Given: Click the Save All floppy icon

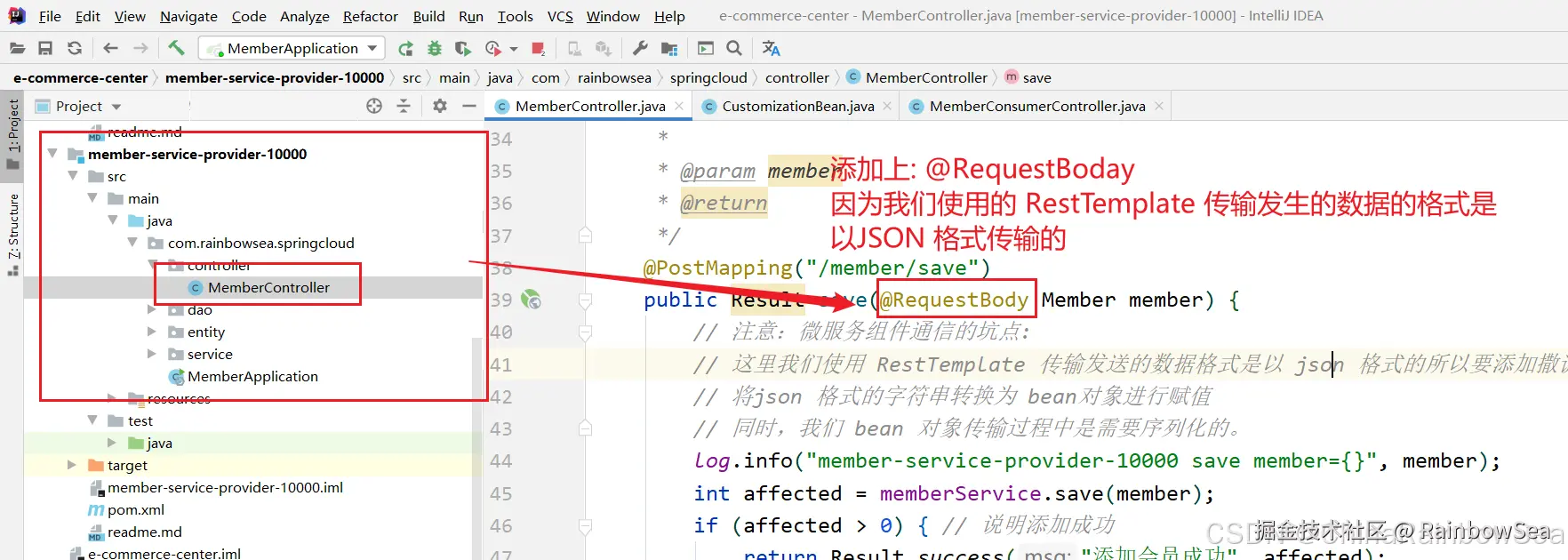Looking at the screenshot, I should coord(45,48).
